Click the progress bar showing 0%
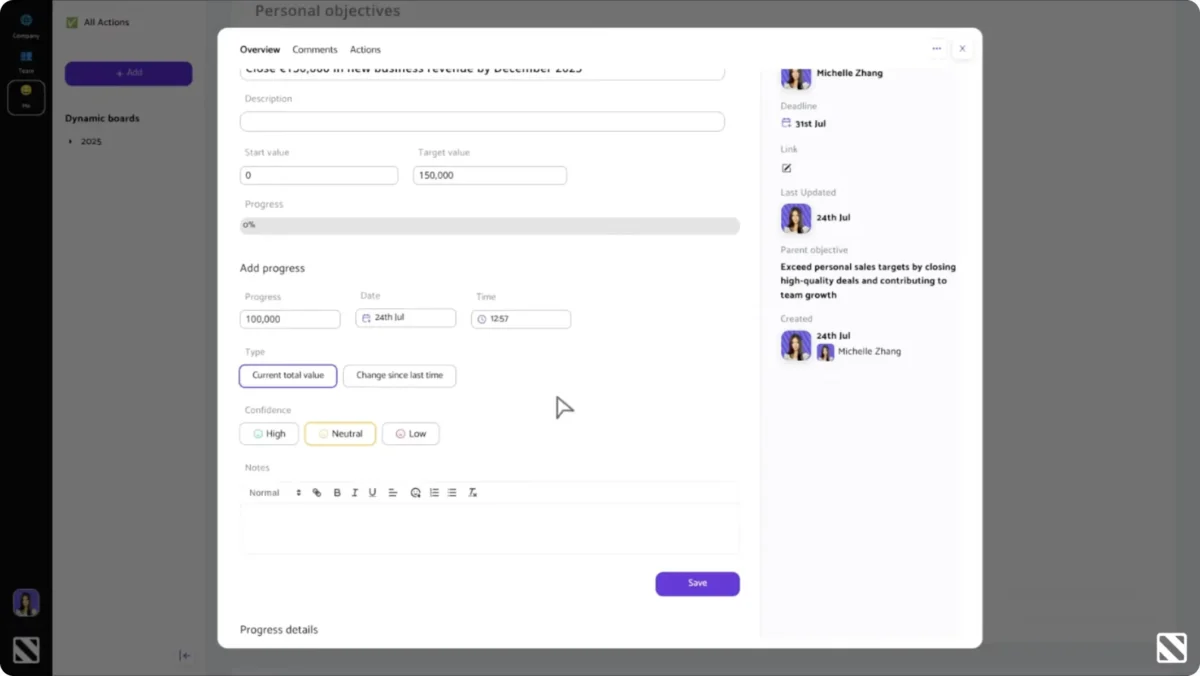This screenshot has width=1200, height=676. (489, 226)
